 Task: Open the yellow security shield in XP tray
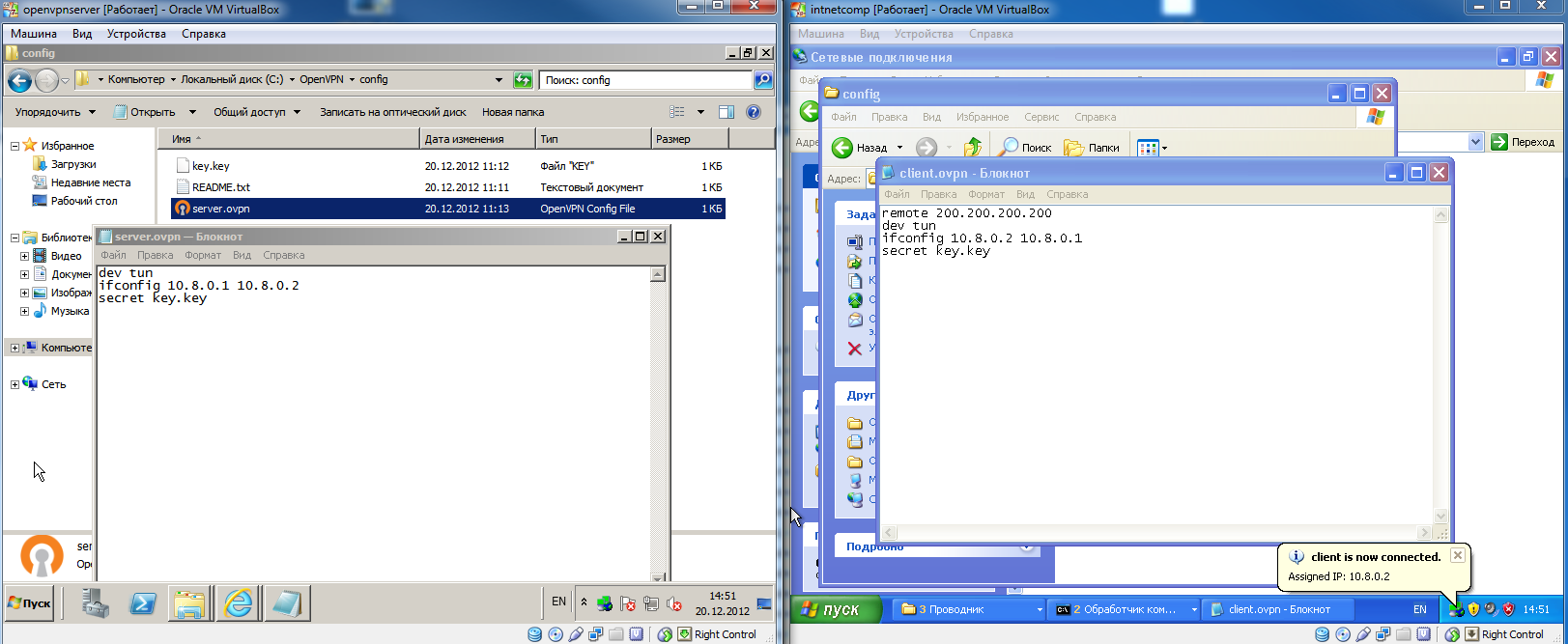1473,609
